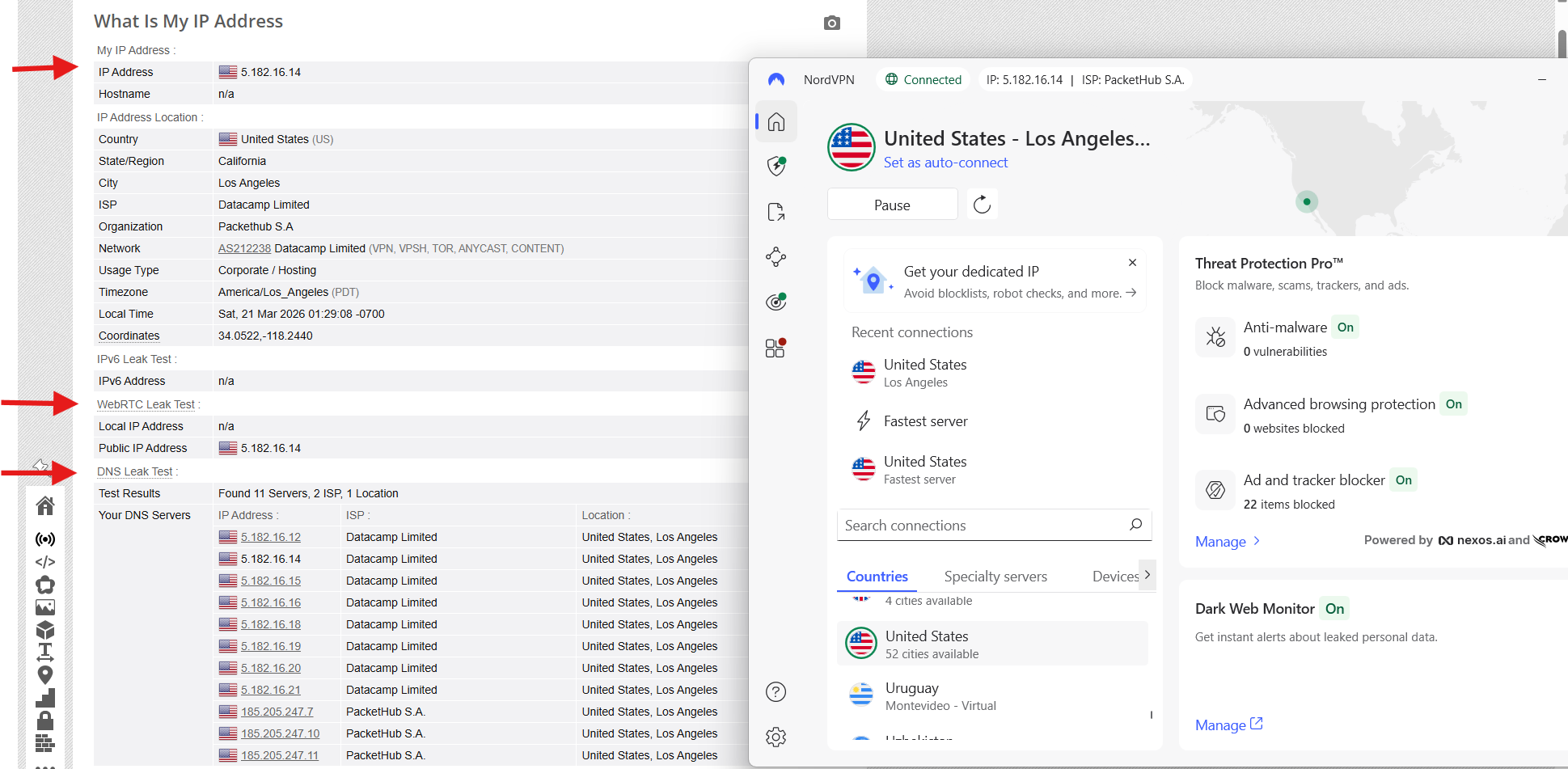Click the picture icon in webpage sidebar
This screenshot has height=769, width=1568.
[x=45, y=607]
